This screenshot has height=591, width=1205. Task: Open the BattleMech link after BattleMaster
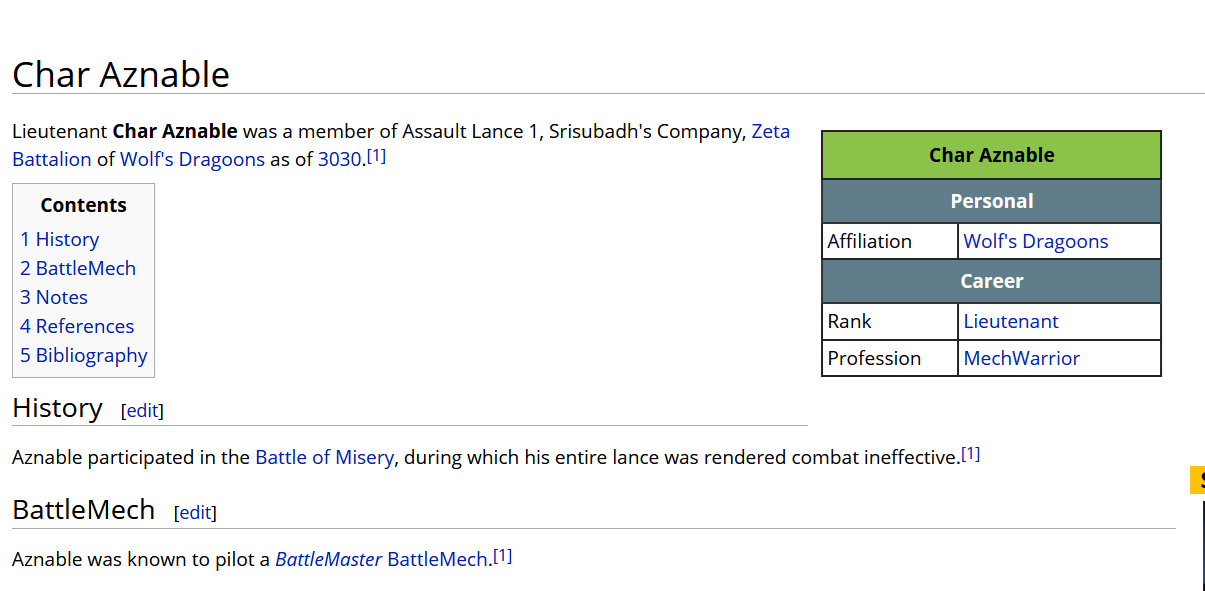pos(437,559)
